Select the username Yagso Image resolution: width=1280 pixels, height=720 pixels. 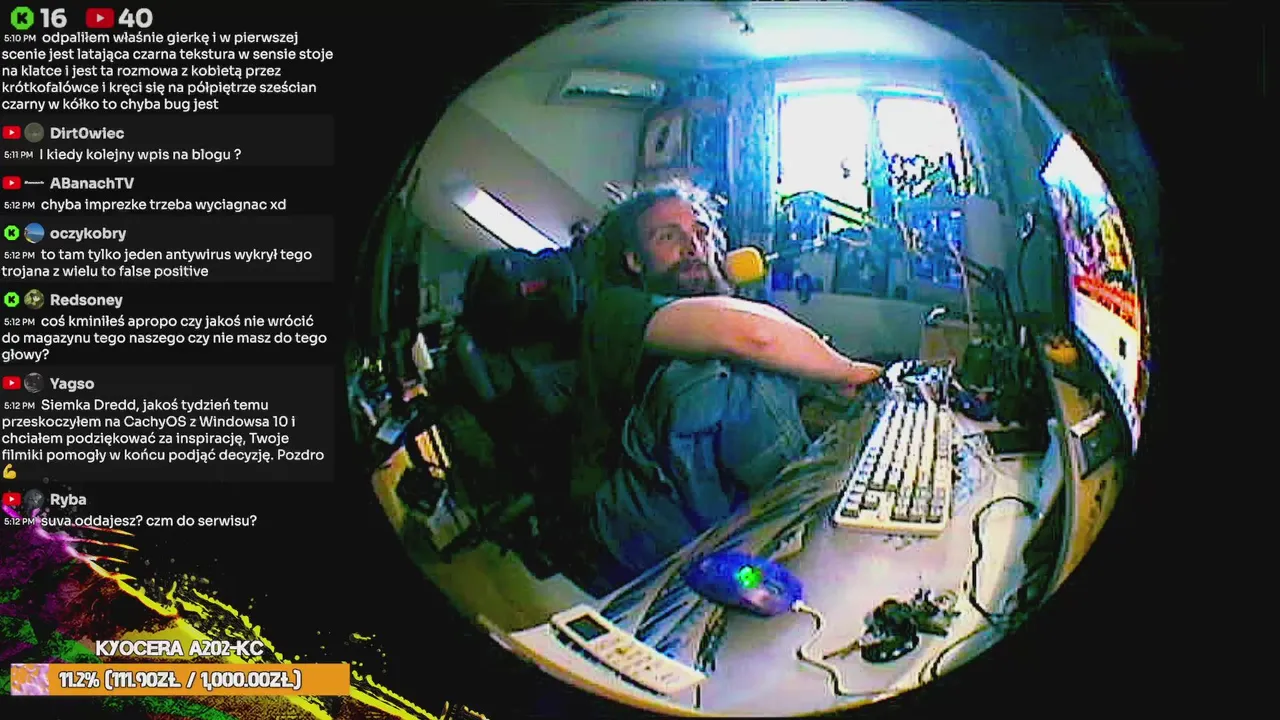pyautogui.click(x=72, y=383)
